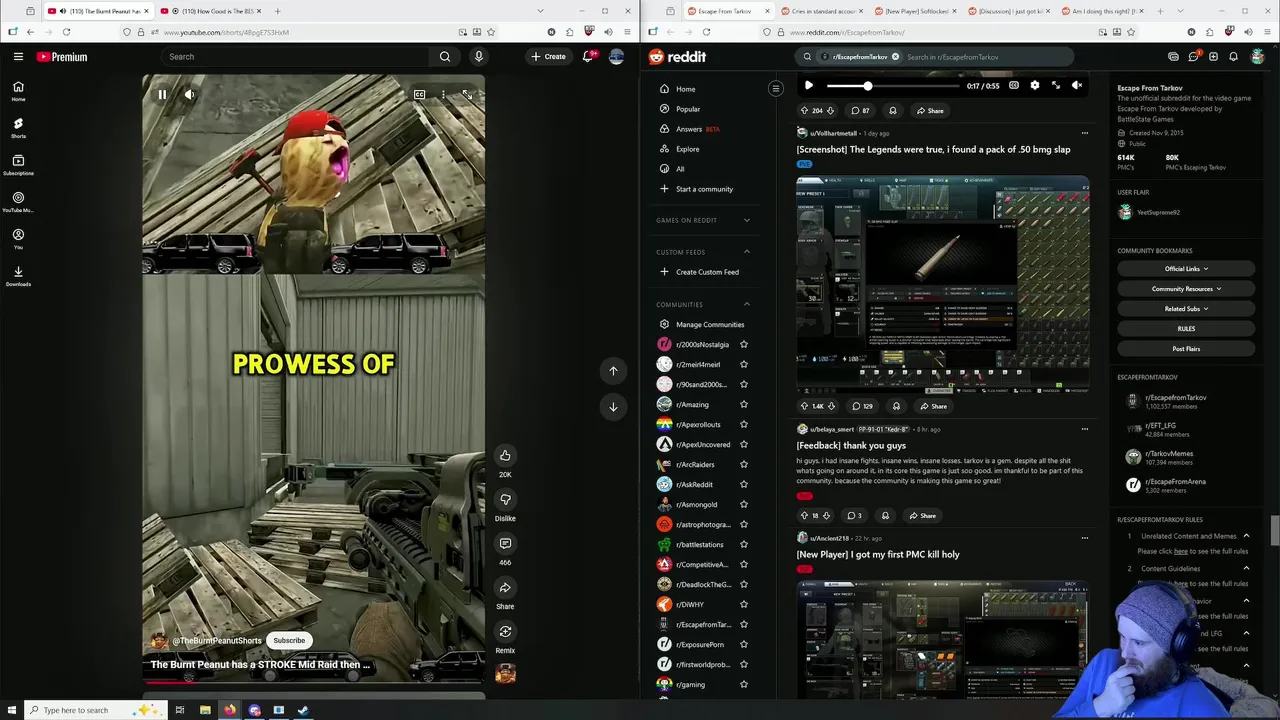1280x720 pixels.
Task: Open Reddit notifications bell
Action: (x=1233, y=57)
